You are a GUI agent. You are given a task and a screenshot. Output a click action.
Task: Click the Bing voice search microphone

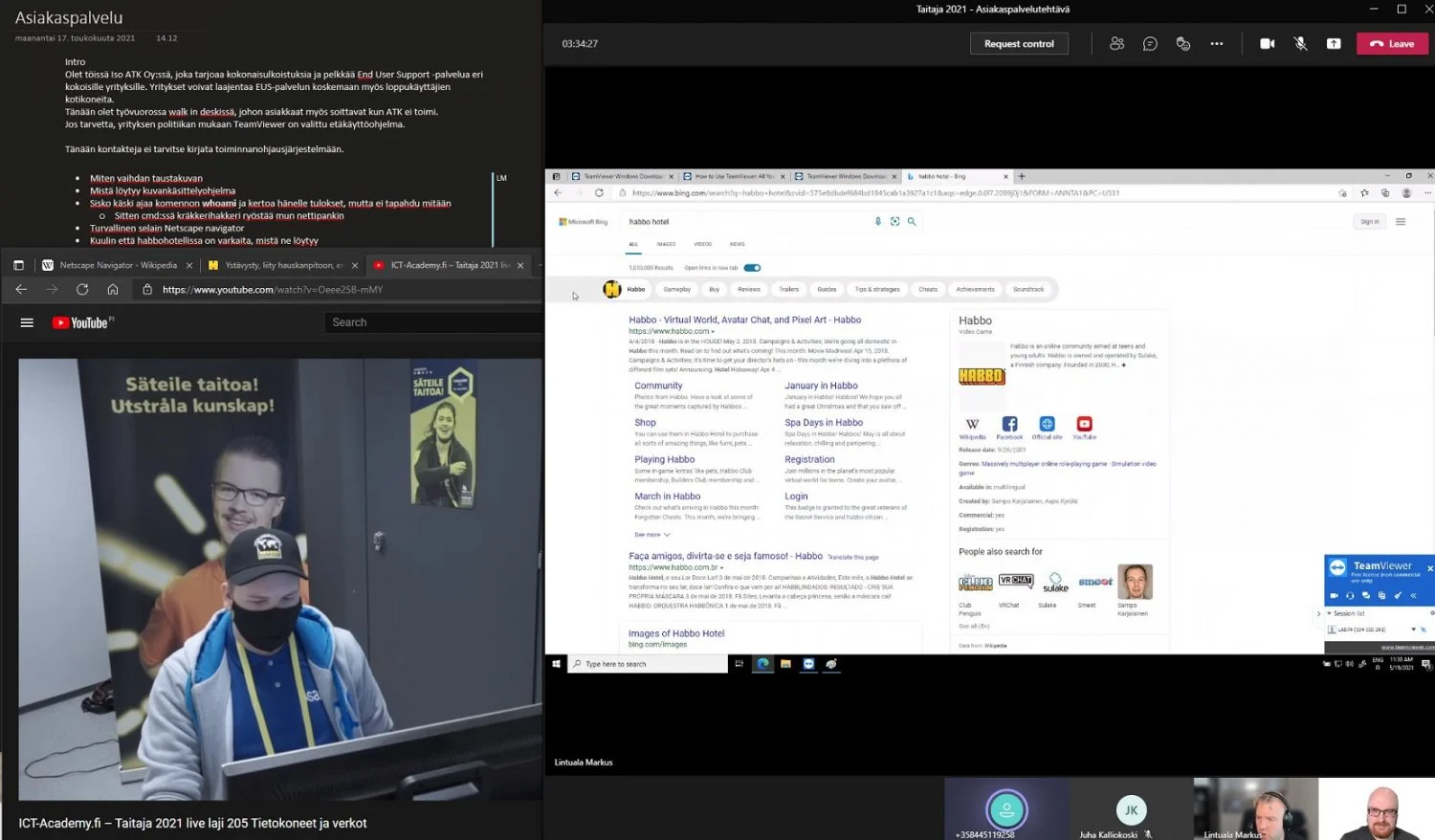click(878, 221)
